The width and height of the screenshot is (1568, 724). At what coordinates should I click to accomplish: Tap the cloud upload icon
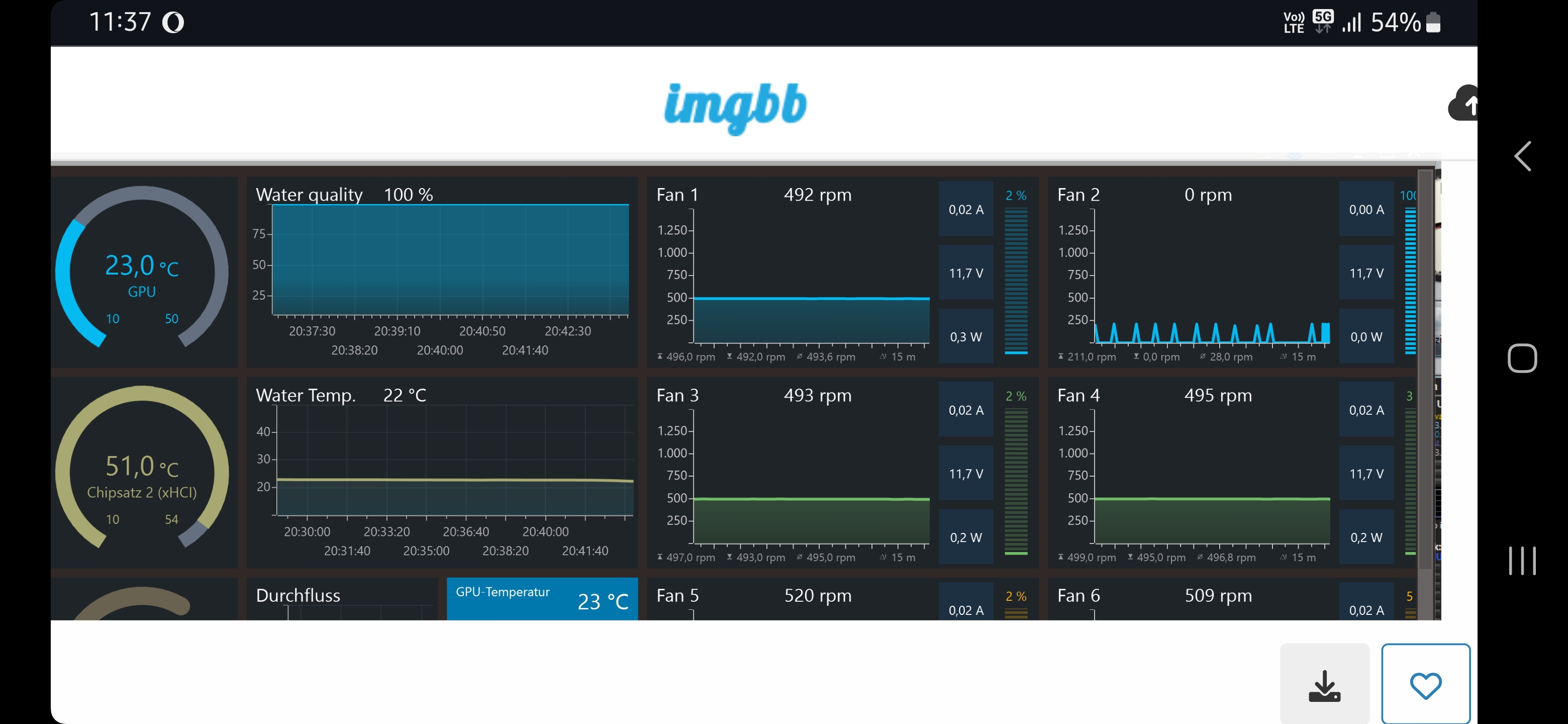(x=1464, y=104)
